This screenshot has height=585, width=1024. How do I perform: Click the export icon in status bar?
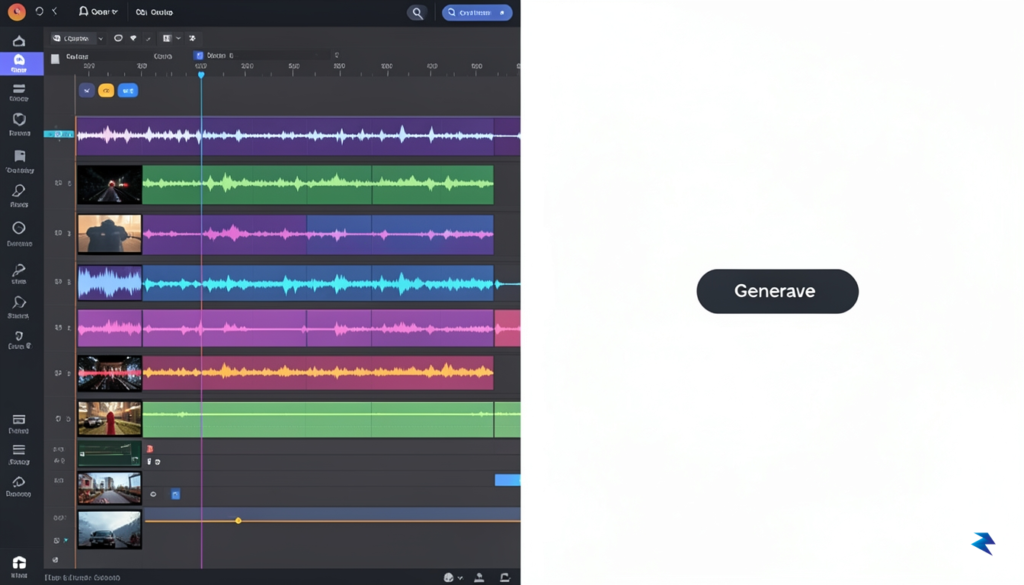505,577
